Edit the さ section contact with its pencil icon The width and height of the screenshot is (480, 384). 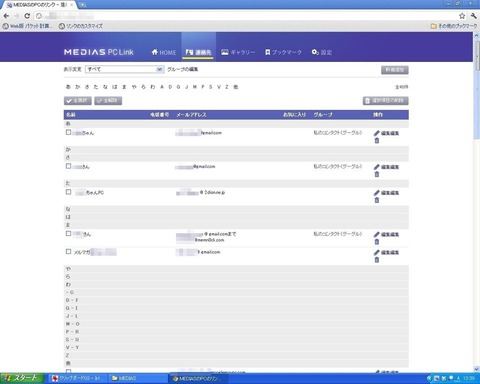pyautogui.click(x=377, y=167)
